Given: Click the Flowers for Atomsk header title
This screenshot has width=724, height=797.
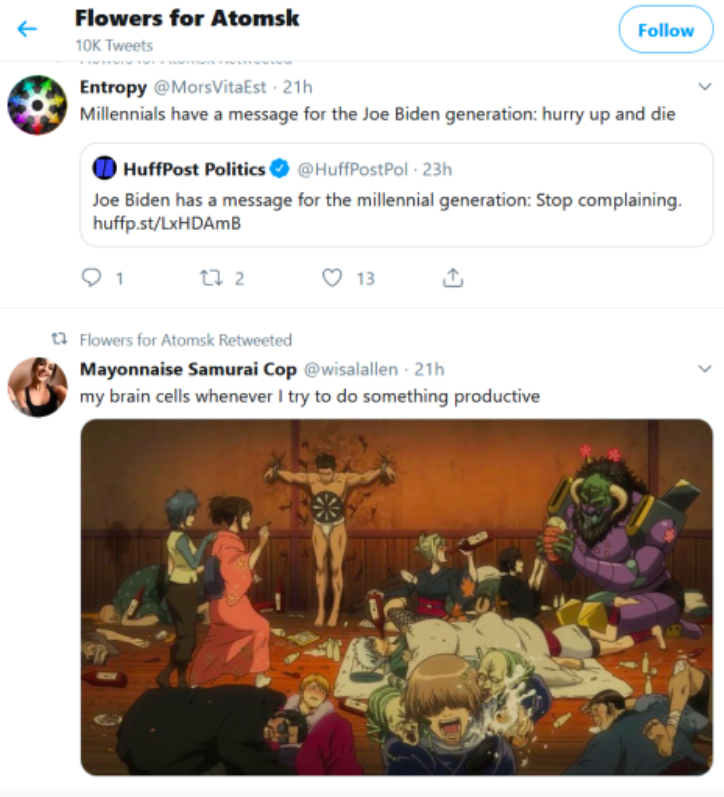Looking at the screenshot, I should [x=187, y=19].
